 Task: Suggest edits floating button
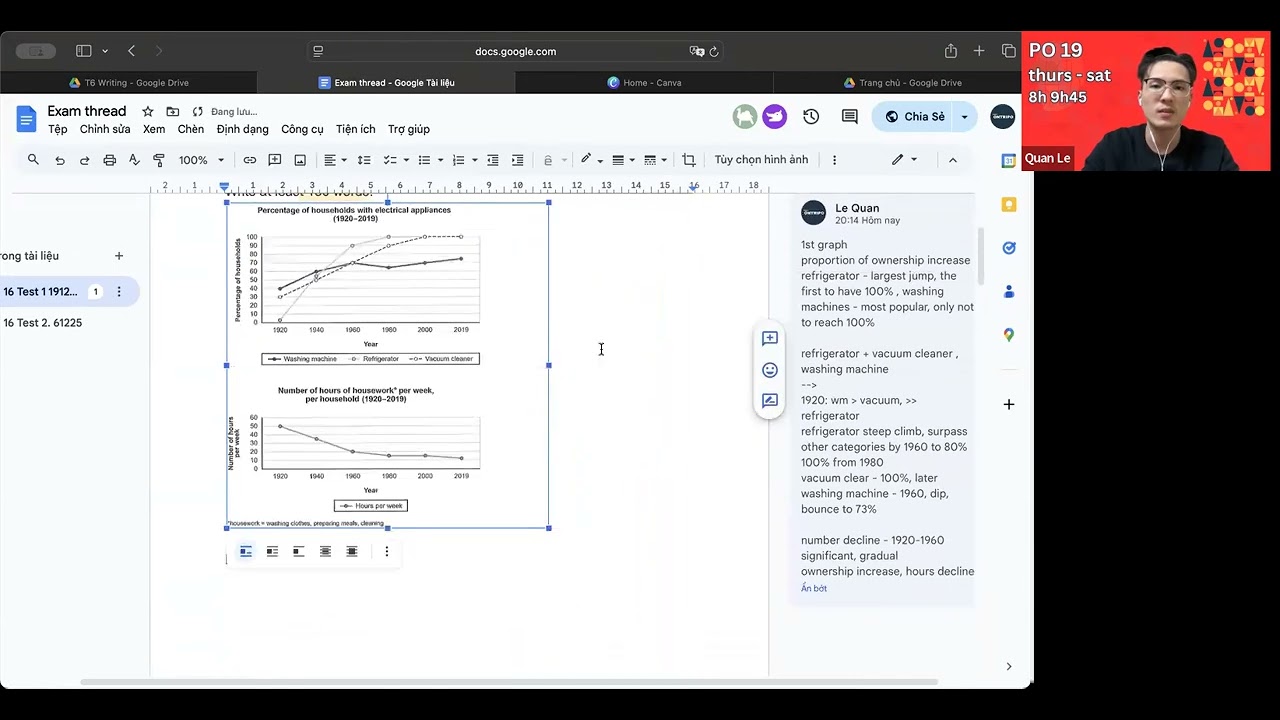(770, 401)
